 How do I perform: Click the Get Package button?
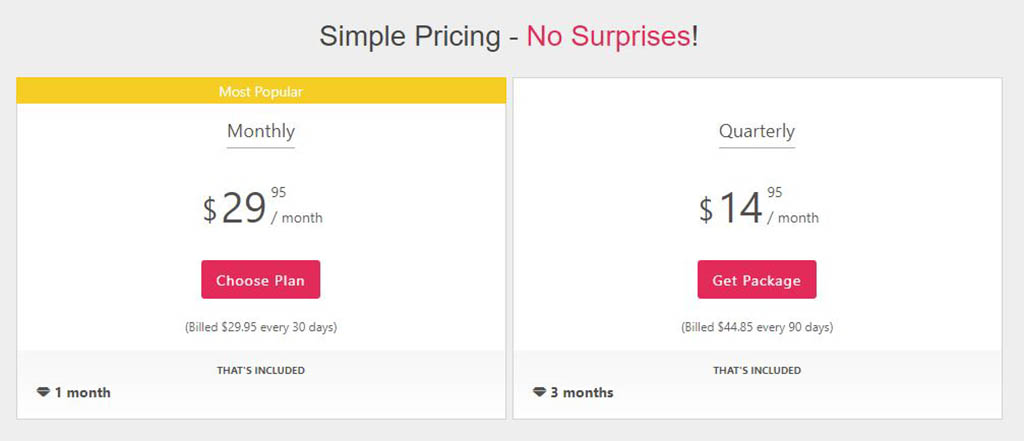tap(757, 280)
